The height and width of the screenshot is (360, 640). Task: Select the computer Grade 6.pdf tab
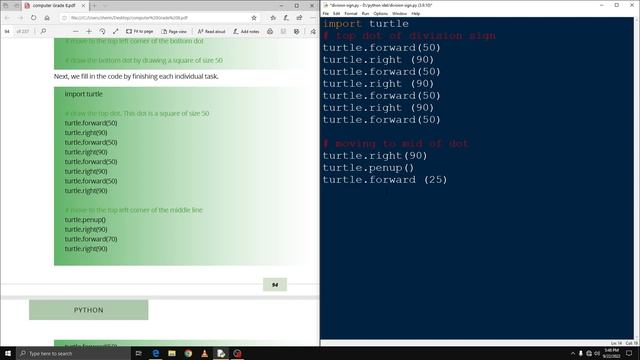tap(55, 6)
